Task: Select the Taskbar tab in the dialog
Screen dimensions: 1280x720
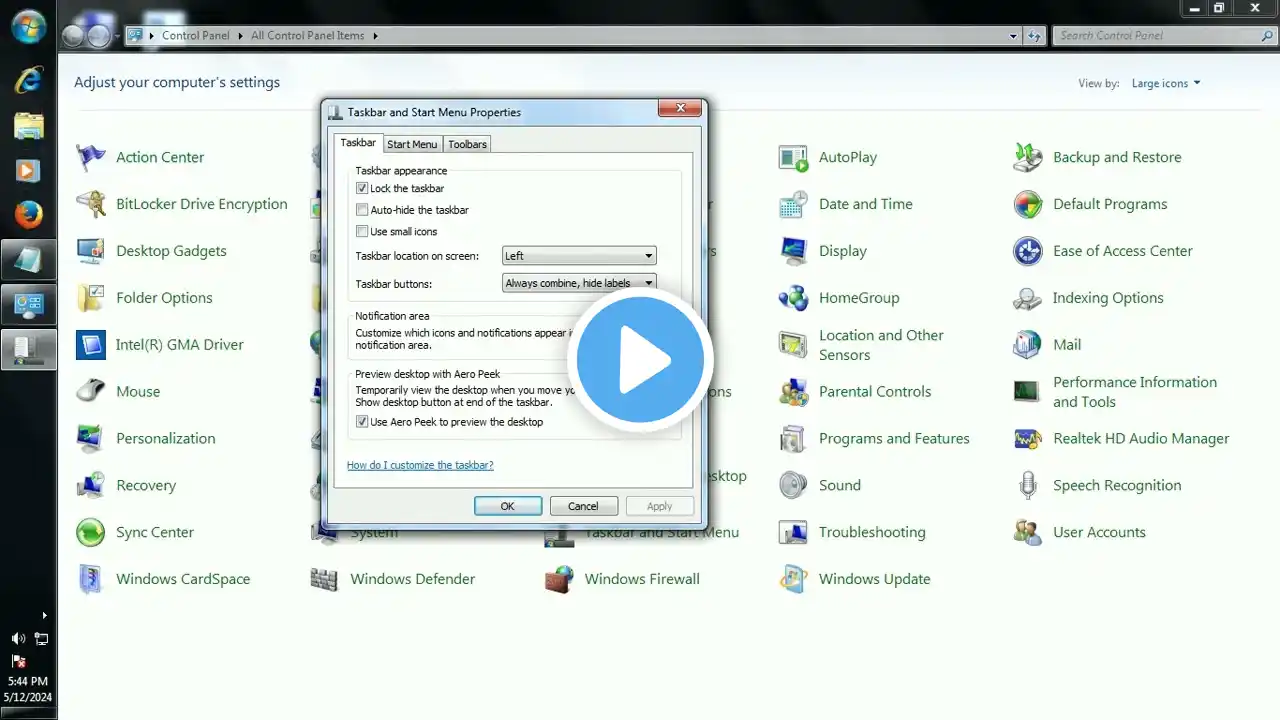Action: coord(358,143)
